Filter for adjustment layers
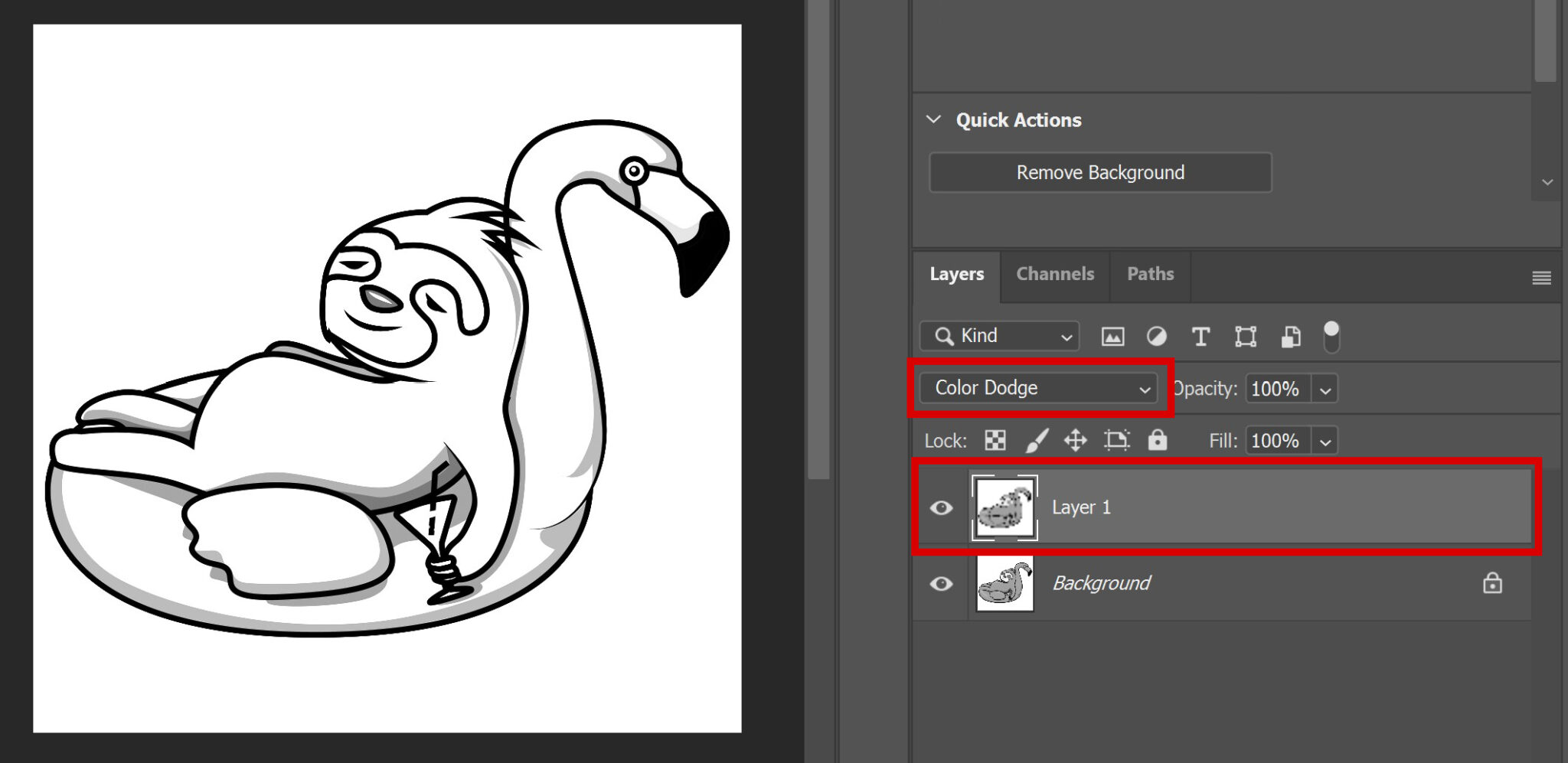Viewport: 1568px width, 763px height. (1156, 336)
